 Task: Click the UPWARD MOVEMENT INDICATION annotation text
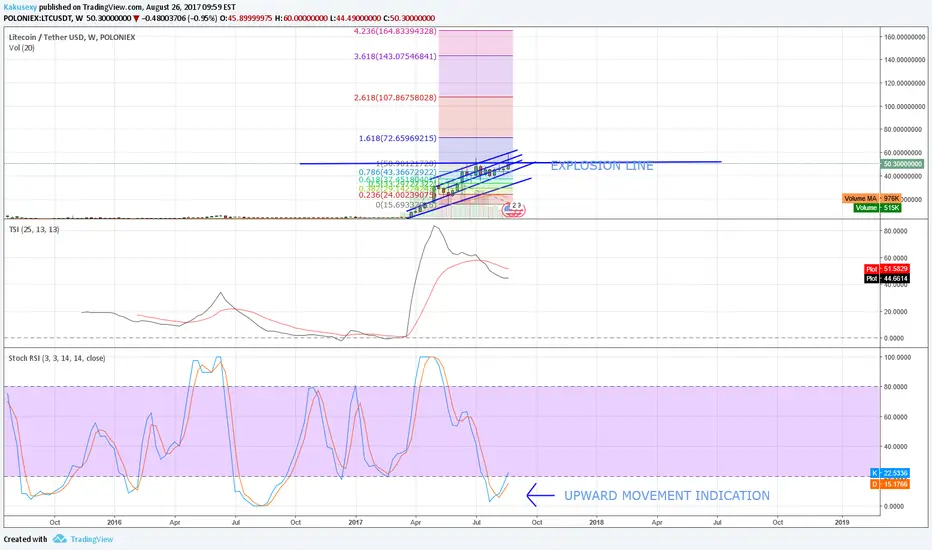click(x=667, y=495)
